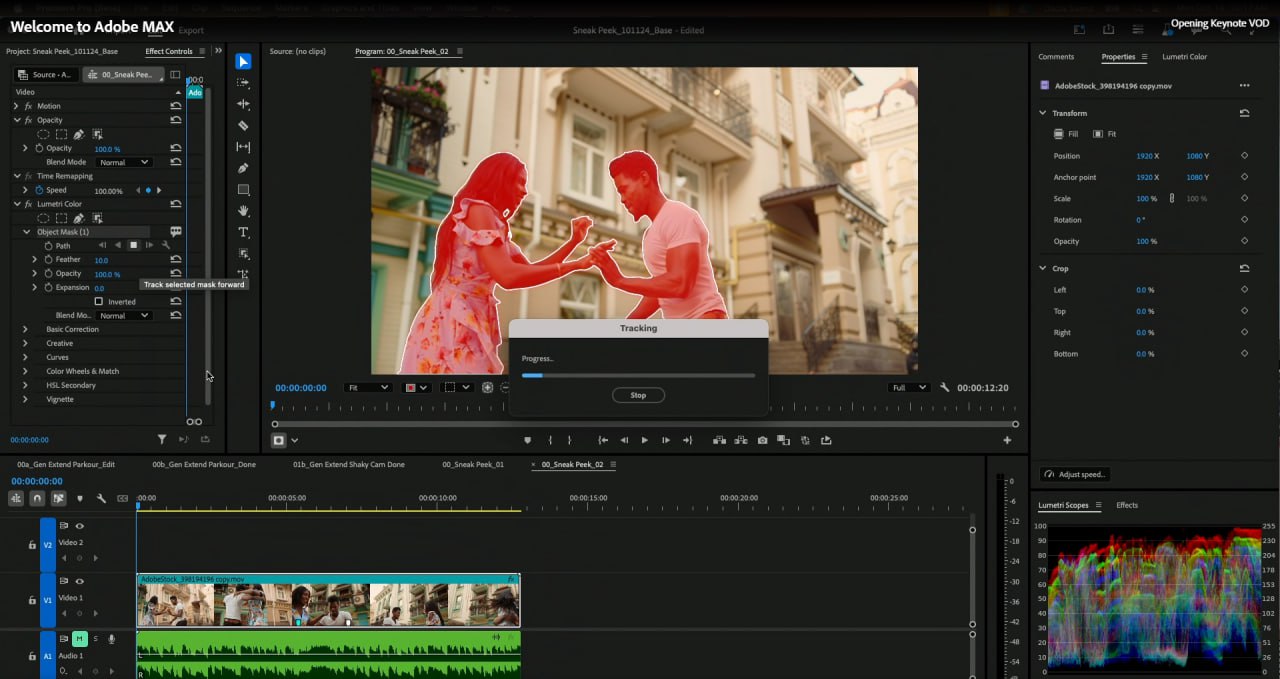1280x679 pixels.
Task: Select the AdobeStock clip on Video 1
Action: click(328, 603)
